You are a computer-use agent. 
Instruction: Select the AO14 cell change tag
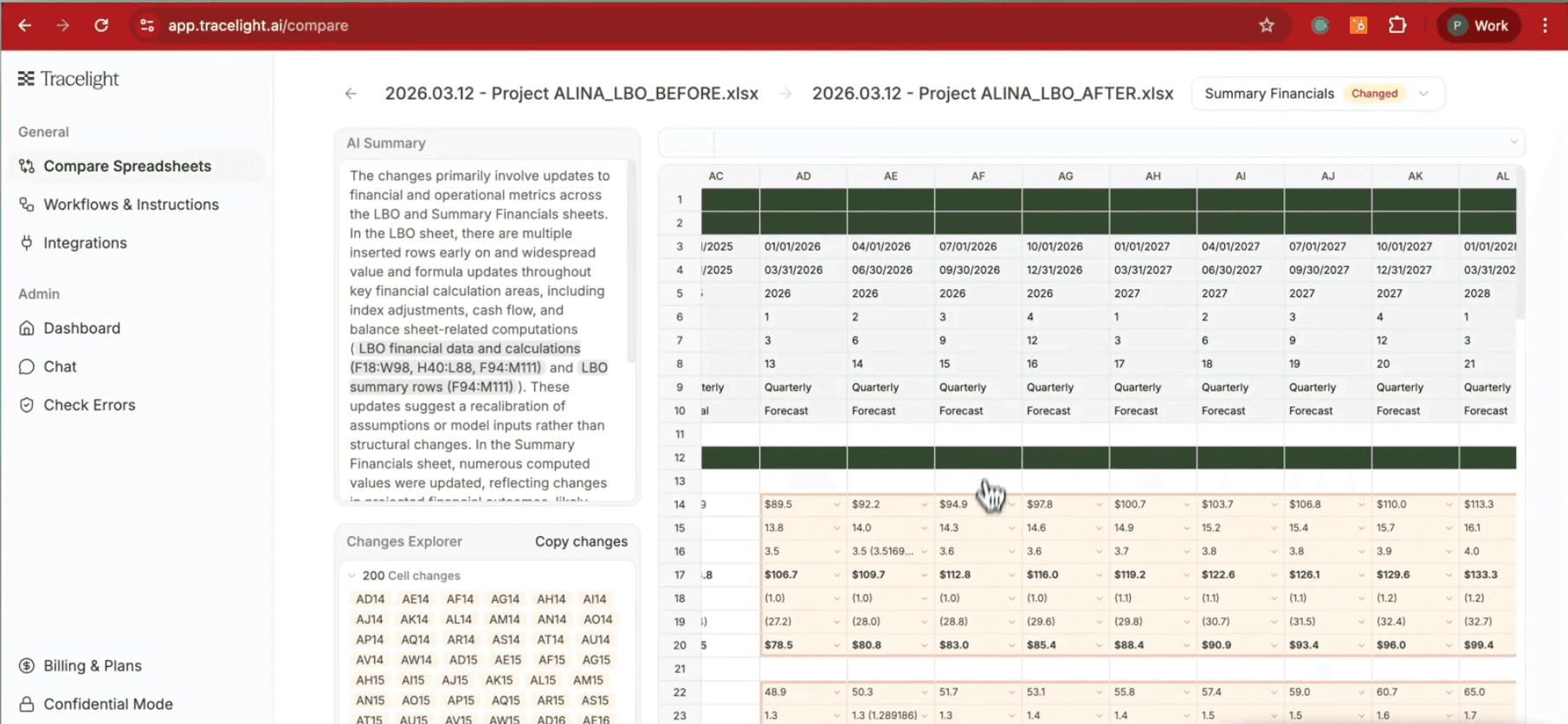click(597, 619)
